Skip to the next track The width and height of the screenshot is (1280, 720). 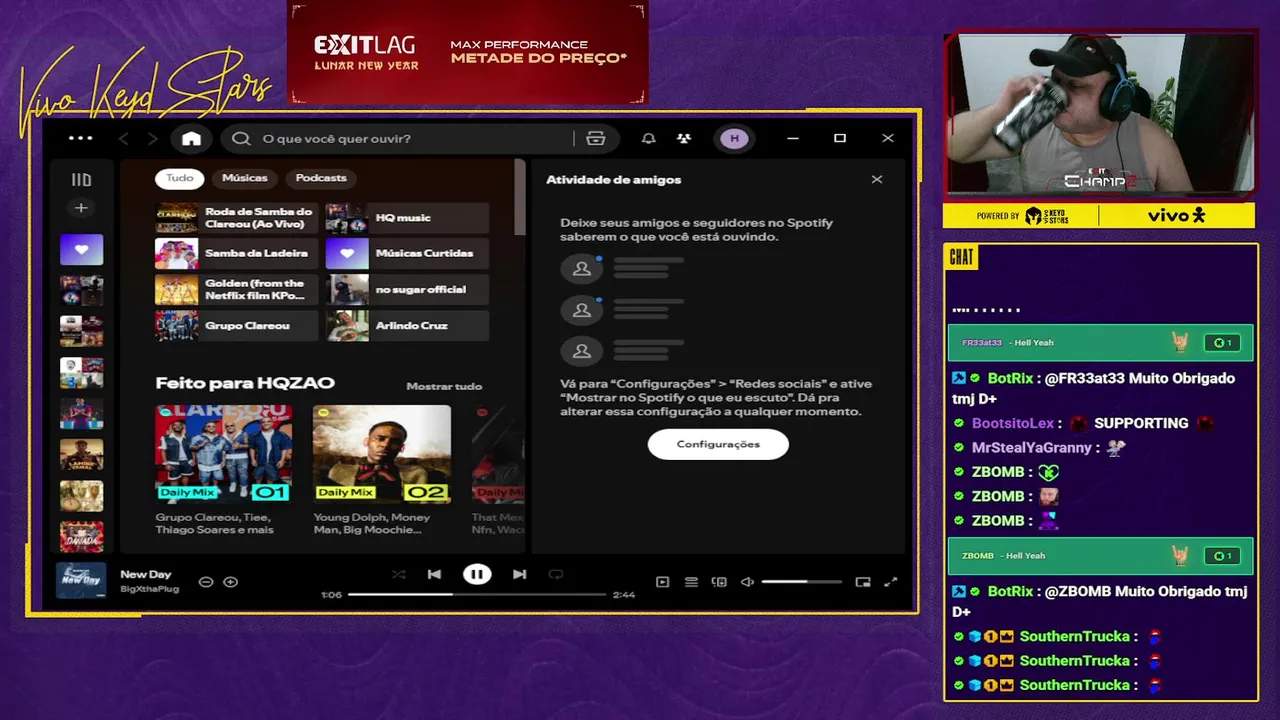tap(519, 574)
